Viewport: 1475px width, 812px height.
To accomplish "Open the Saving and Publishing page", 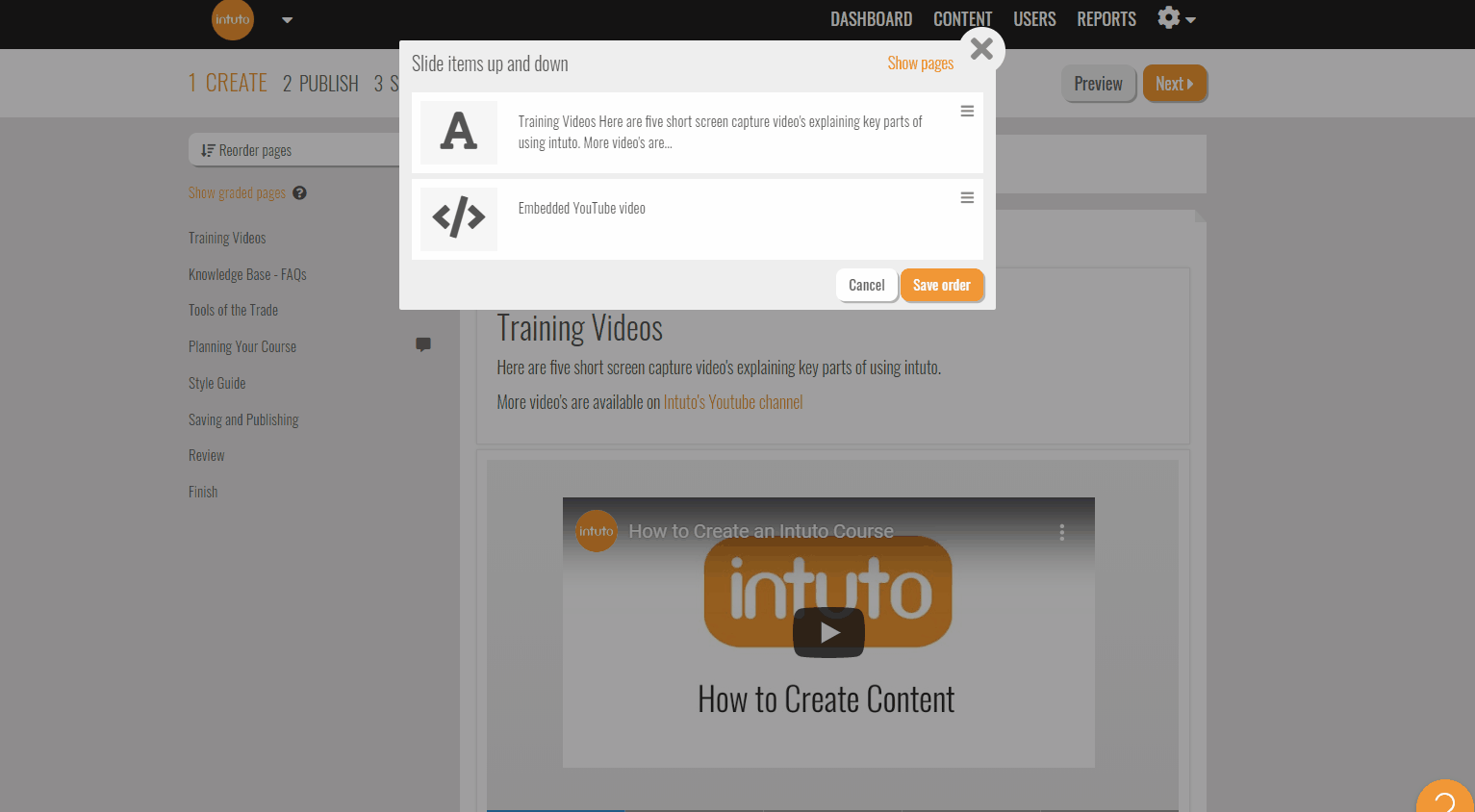I will (x=243, y=419).
